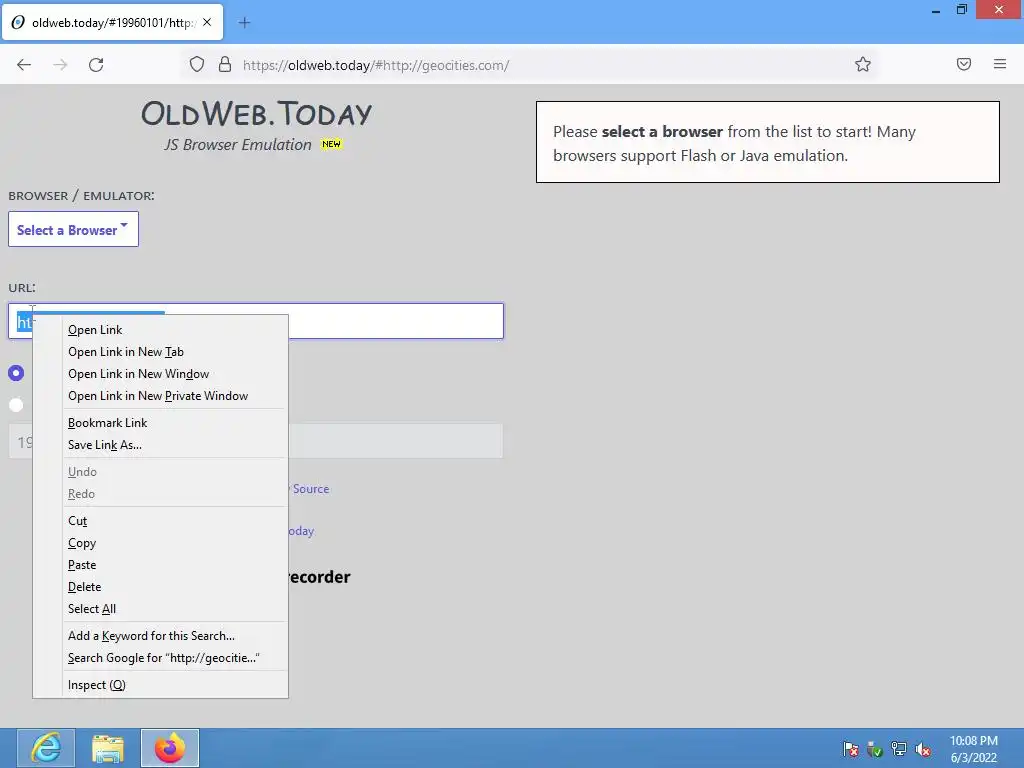The height and width of the screenshot is (768, 1024).
Task: Select Add a Keyword for this Search...
Action: click(x=152, y=636)
